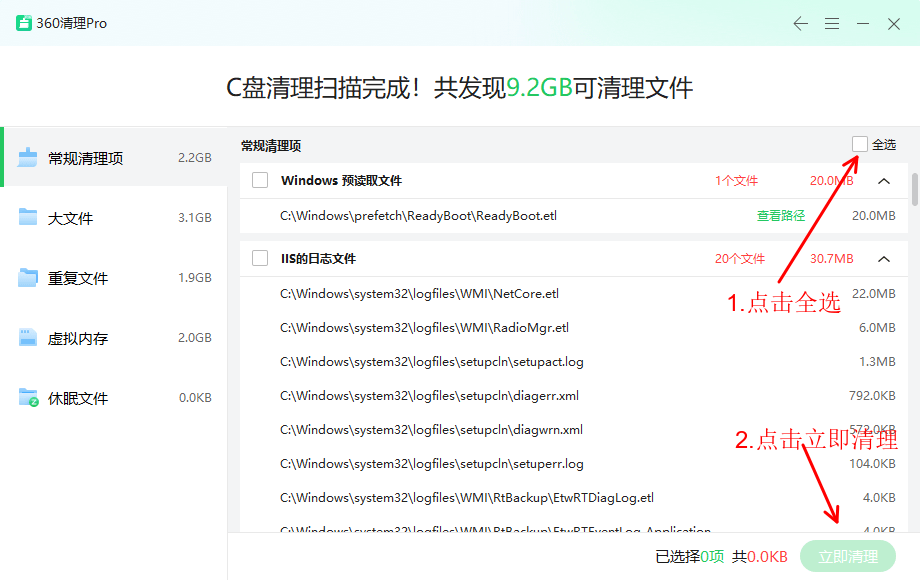The width and height of the screenshot is (920, 580).
Task: Tick the IIS的日志文件 checkbox
Action: (260, 259)
